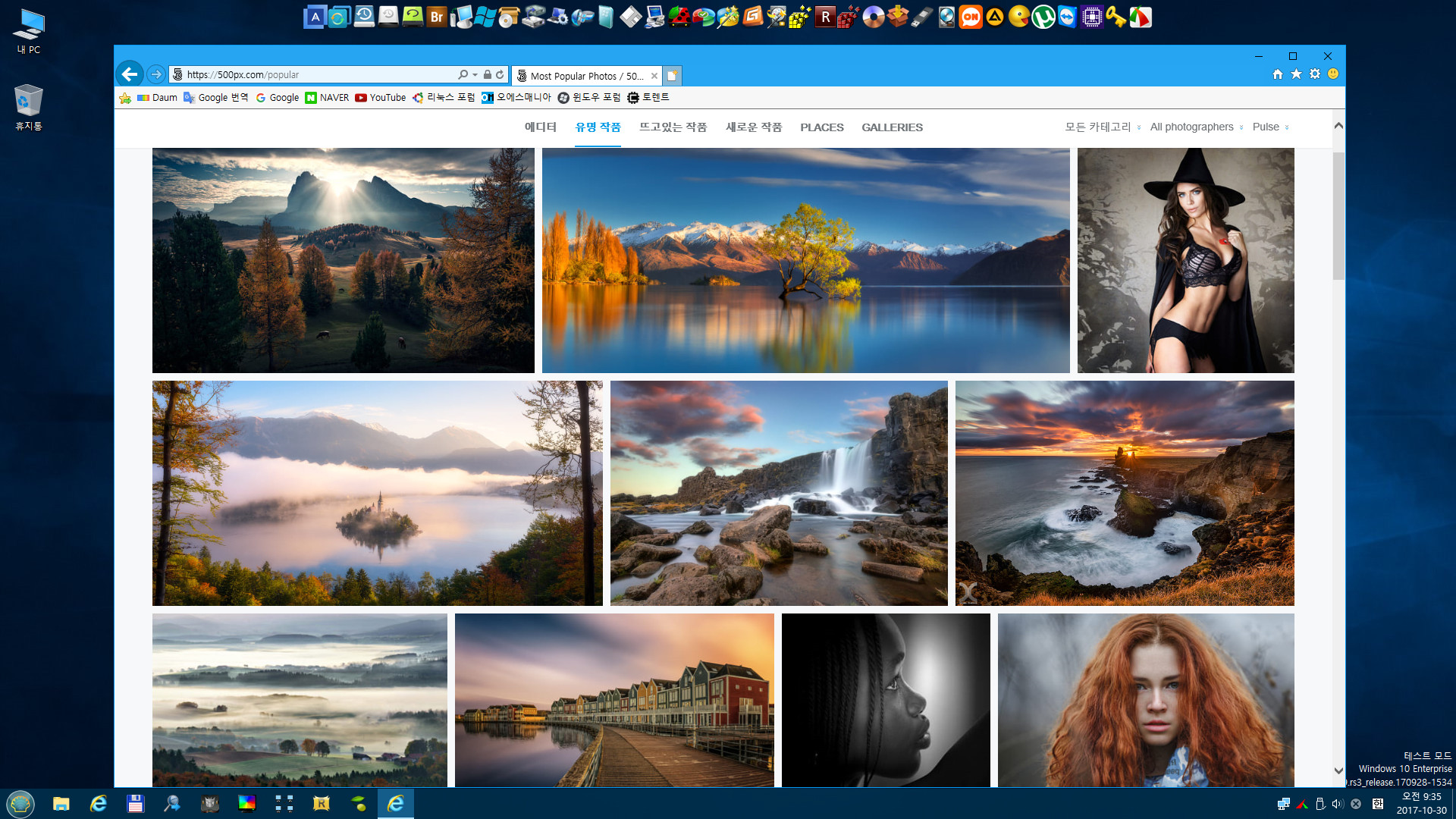Open the 토렌트 bookmark
The image size is (1456, 819).
tap(648, 98)
